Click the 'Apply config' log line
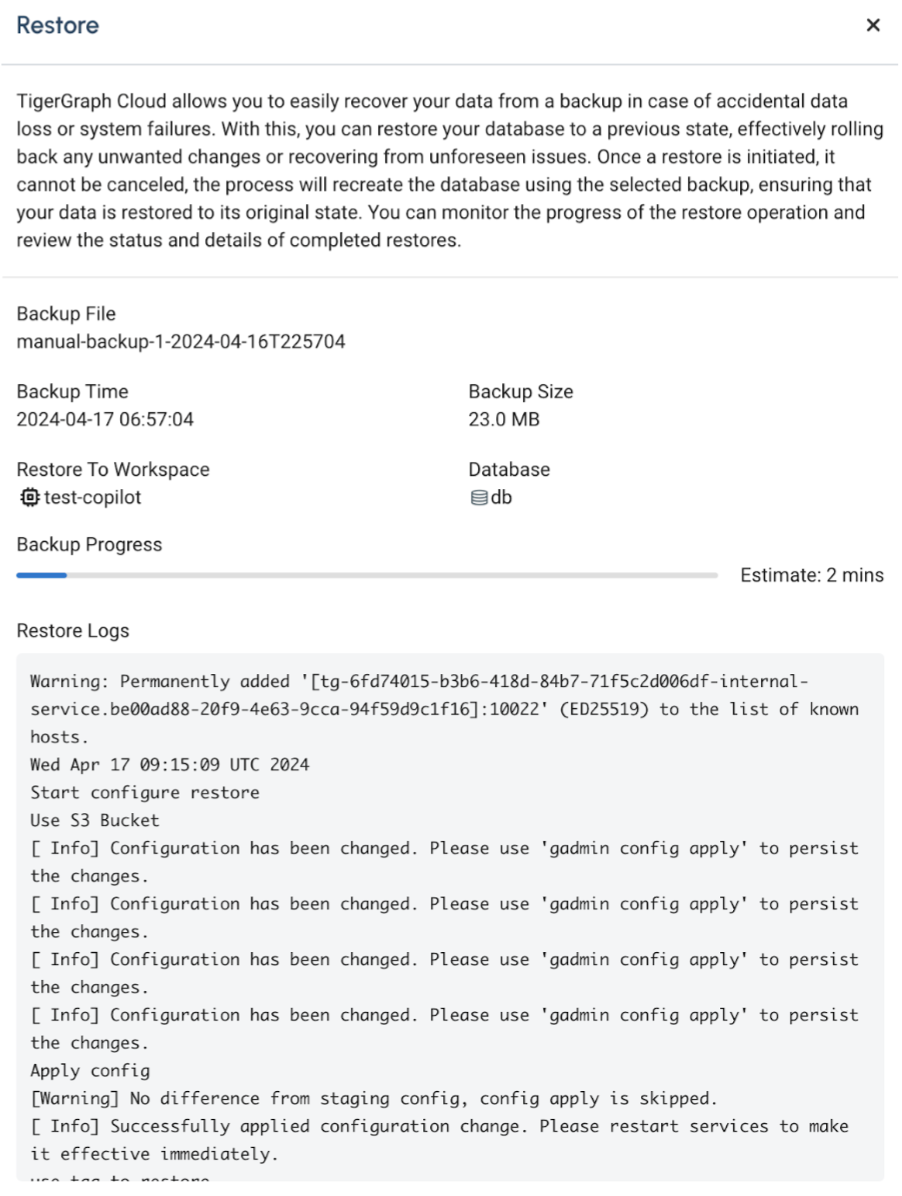This screenshot has height=1196, width=902. (90, 1071)
